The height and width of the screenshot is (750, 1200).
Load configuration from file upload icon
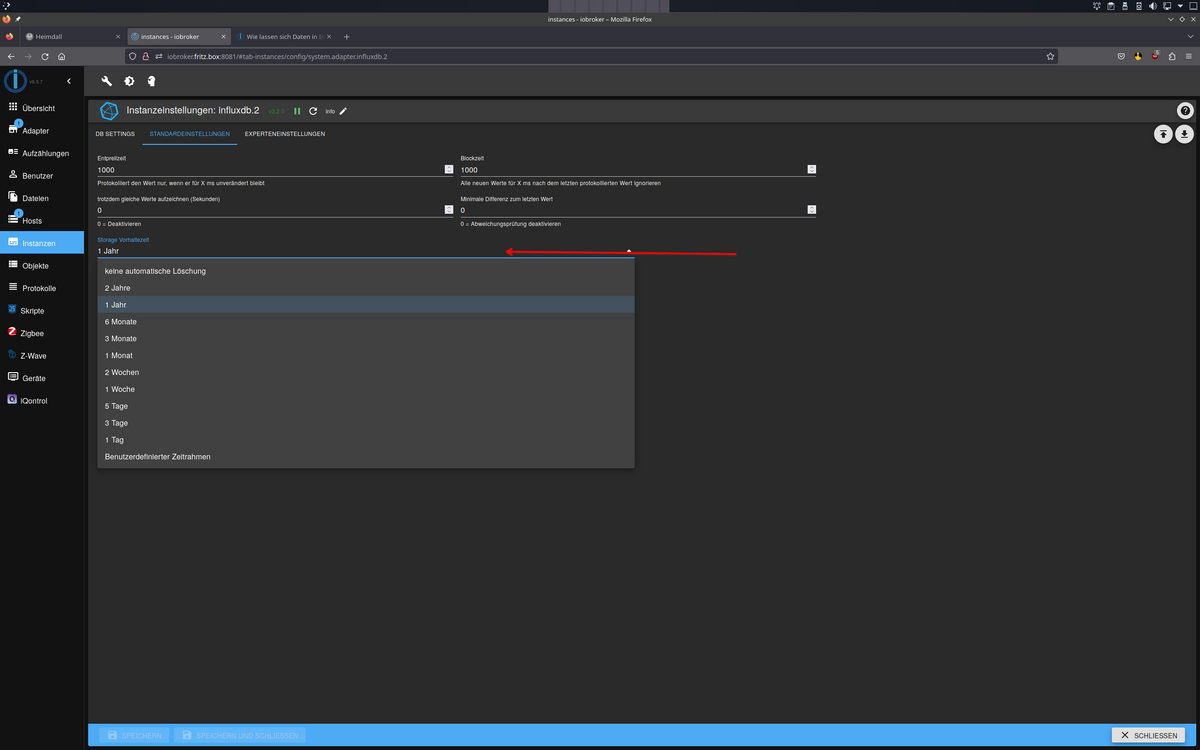pos(1163,133)
